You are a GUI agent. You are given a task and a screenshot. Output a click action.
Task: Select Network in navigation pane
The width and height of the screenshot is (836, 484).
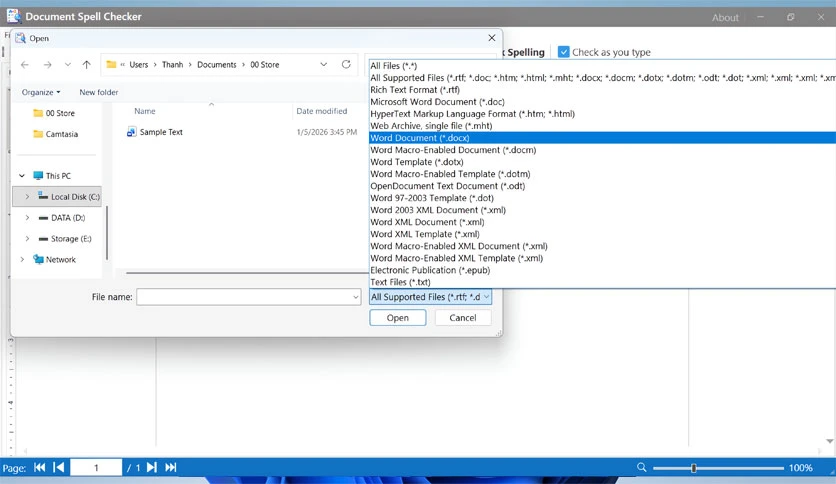(x=54, y=260)
